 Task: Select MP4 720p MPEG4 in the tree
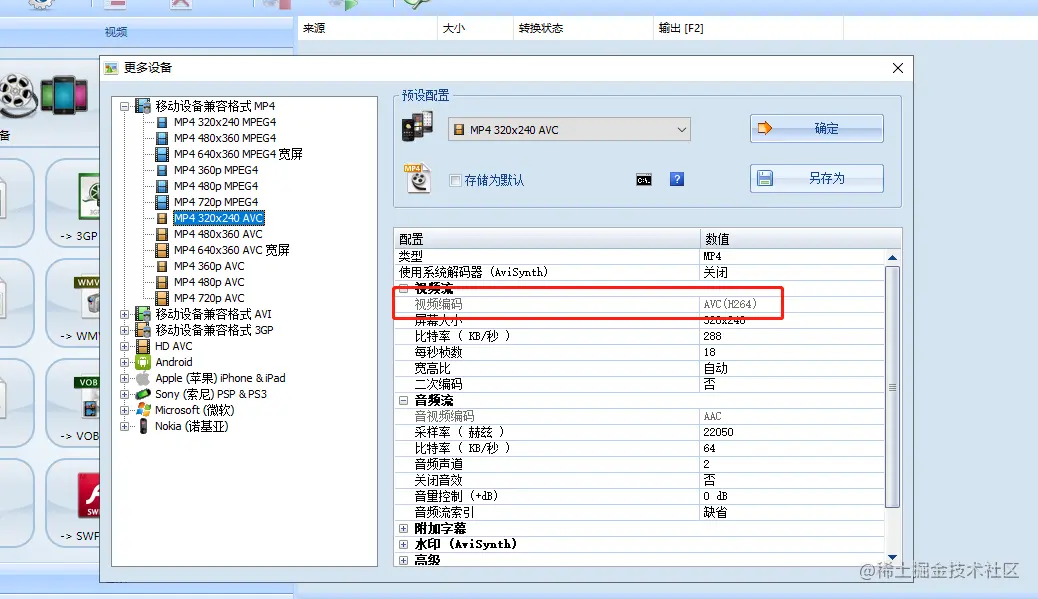coord(216,202)
